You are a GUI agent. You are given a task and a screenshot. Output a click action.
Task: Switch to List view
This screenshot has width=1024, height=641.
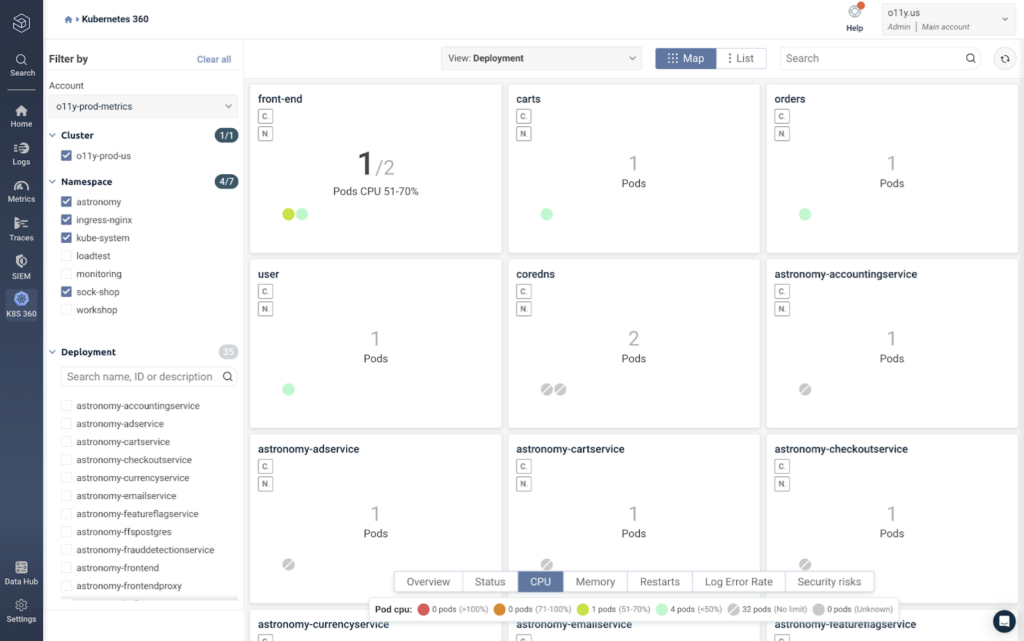pos(741,58)
